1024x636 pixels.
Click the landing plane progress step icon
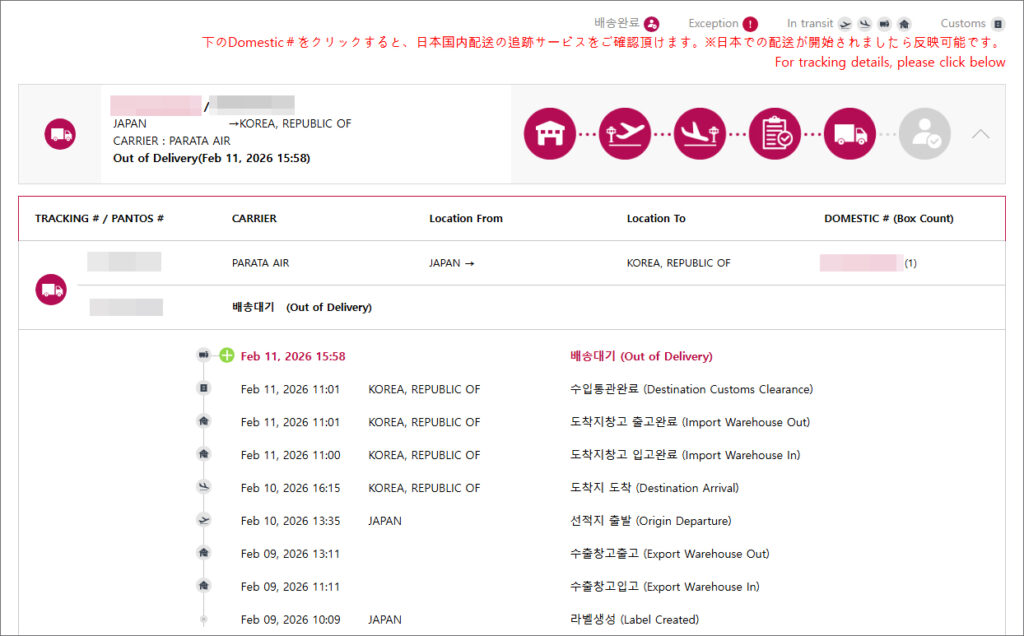coord(700,134)
